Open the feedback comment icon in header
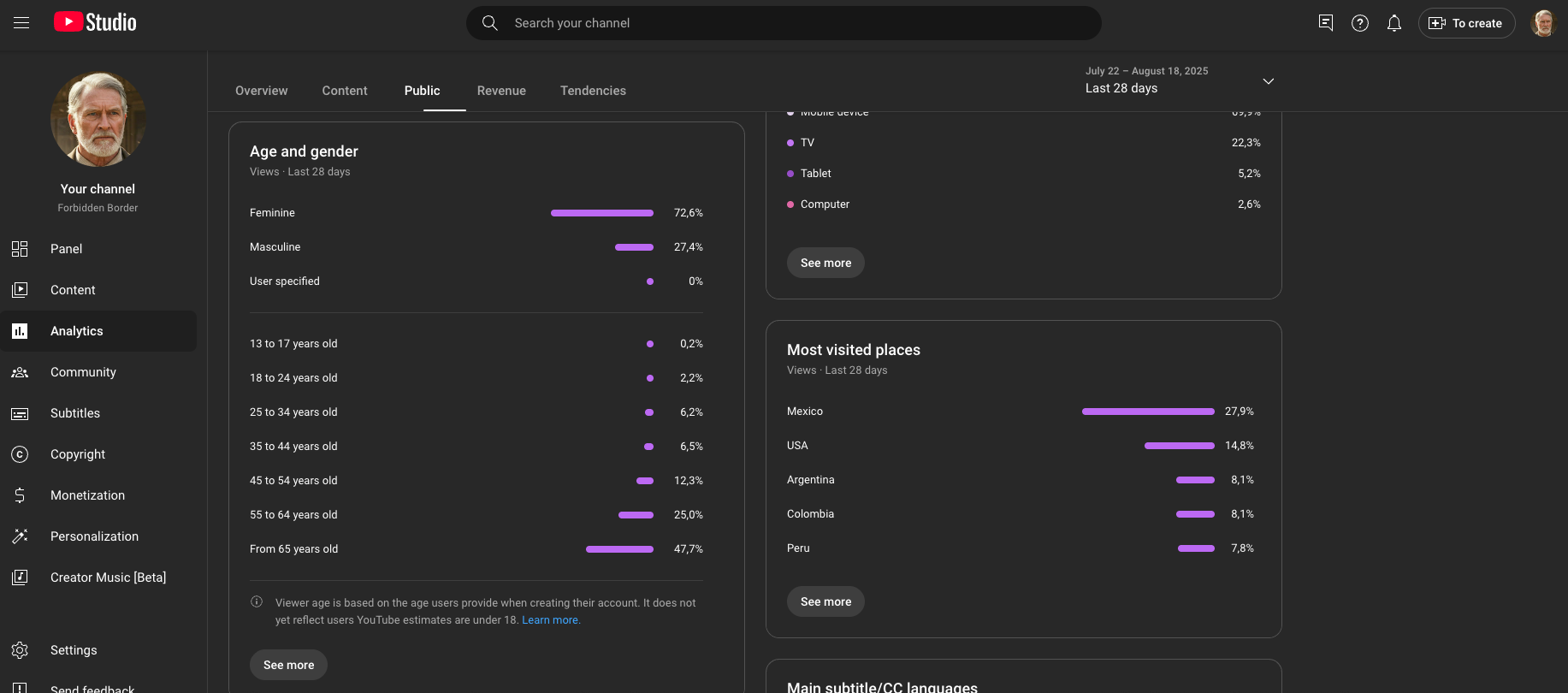 pos(1325,23)
